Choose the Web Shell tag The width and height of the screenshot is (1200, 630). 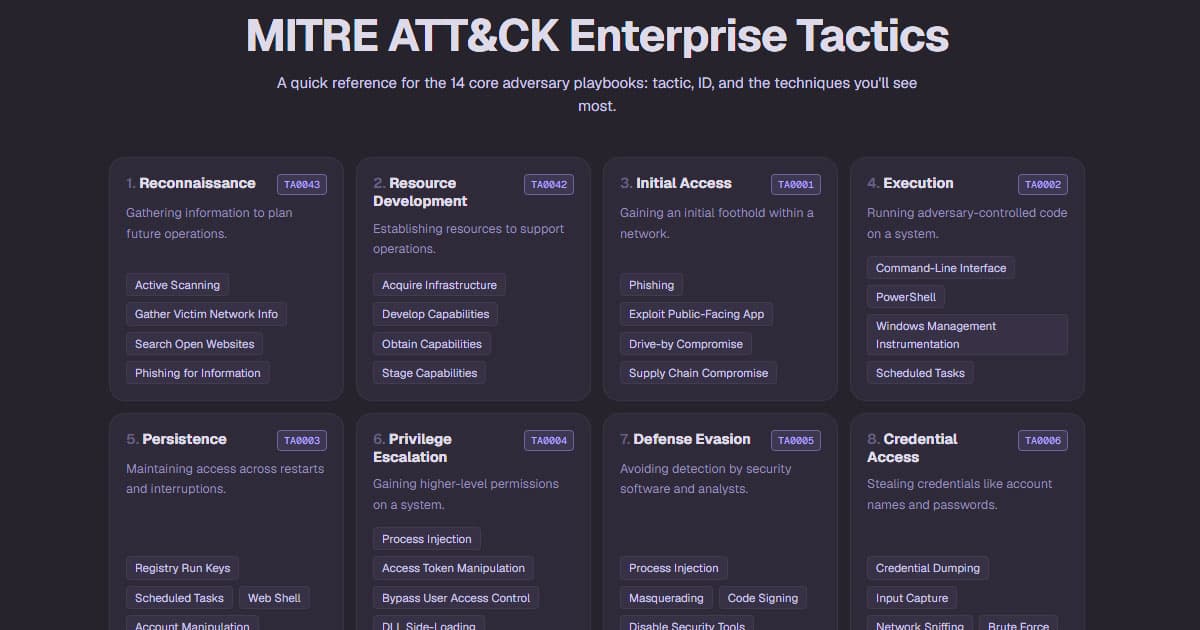[274, 598]
